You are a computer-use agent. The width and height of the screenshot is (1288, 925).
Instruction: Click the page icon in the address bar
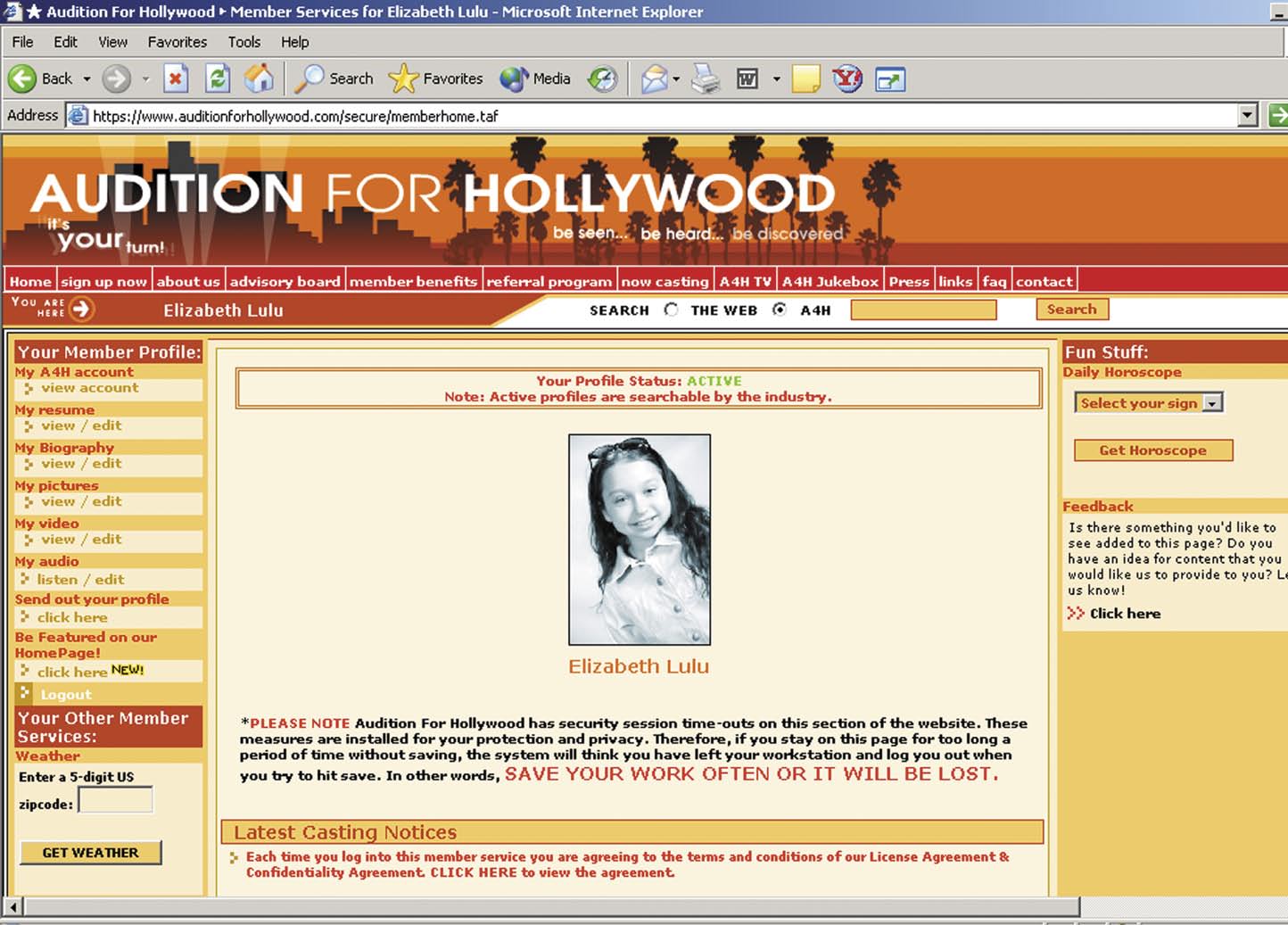[78, 116]
